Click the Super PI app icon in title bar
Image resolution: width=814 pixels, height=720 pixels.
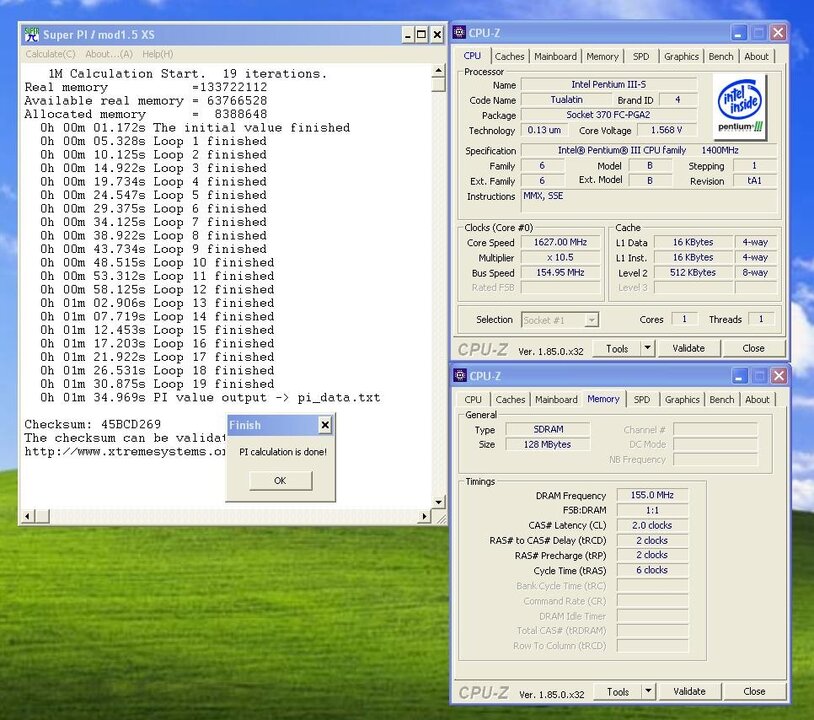coord(32,35)
